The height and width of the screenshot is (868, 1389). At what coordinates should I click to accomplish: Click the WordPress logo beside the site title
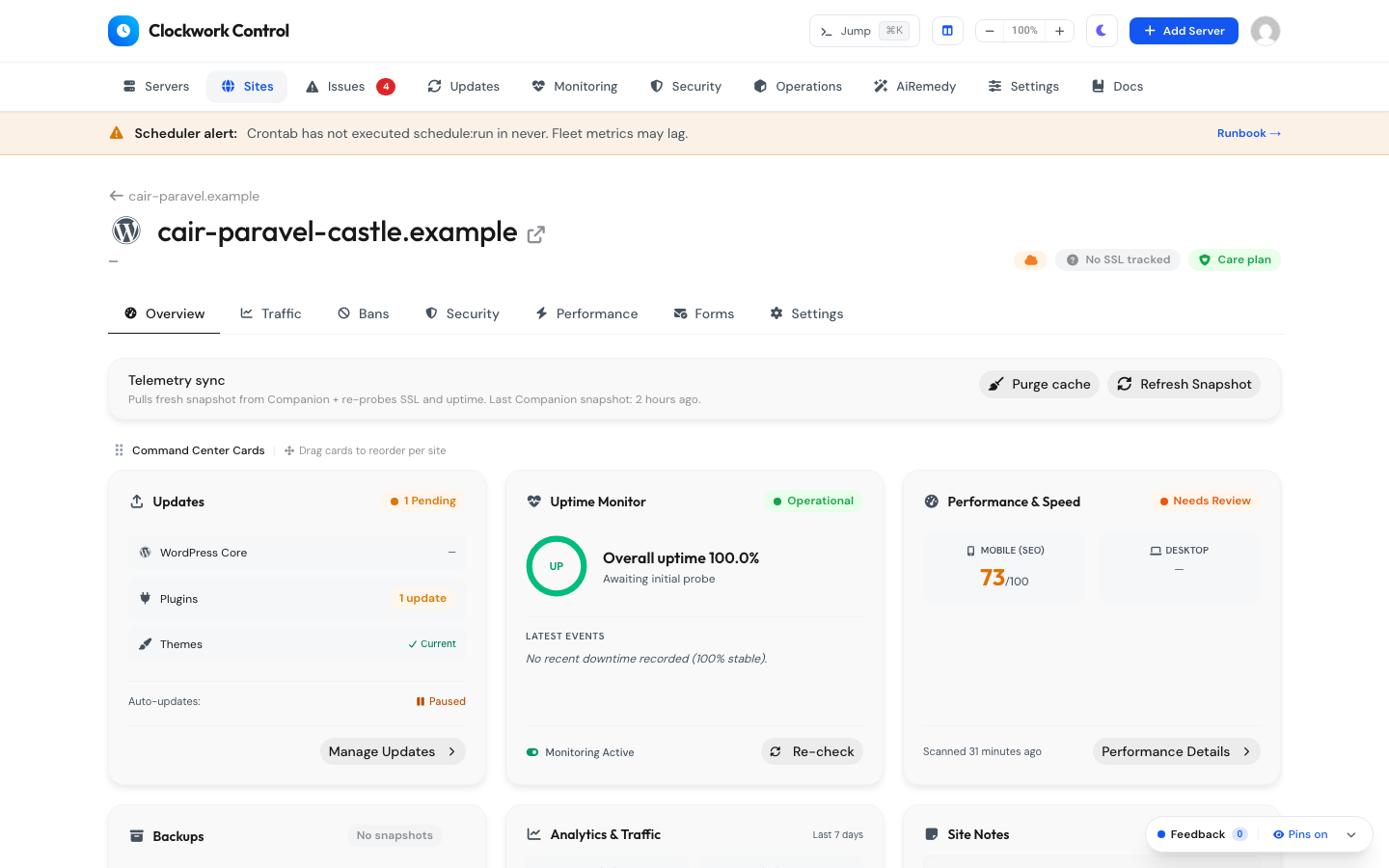pos(126,231)
